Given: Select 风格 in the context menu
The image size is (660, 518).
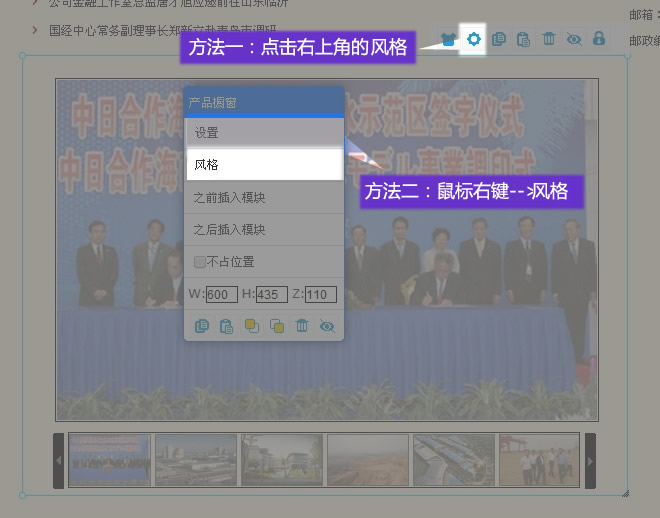Looking at the screenshot, I should (x=264, y=165).
